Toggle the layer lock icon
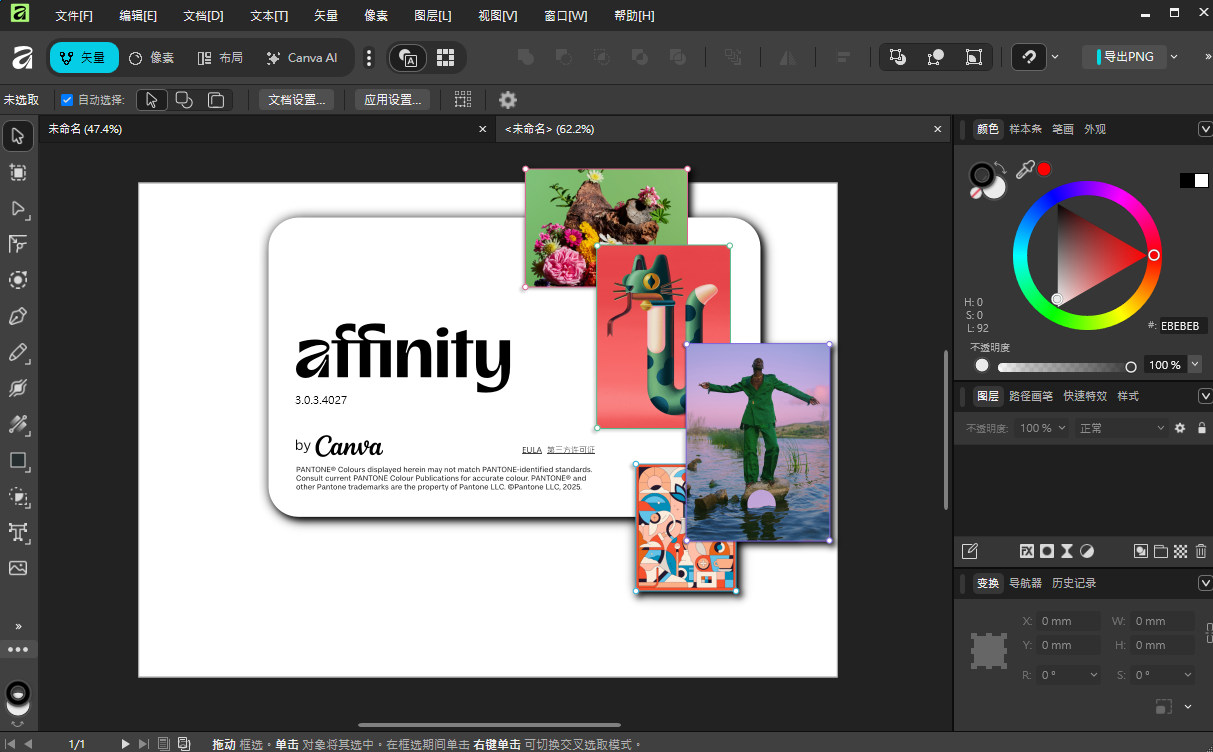The height and width of the screenshot is (752, 1213). pos(1201,428)
